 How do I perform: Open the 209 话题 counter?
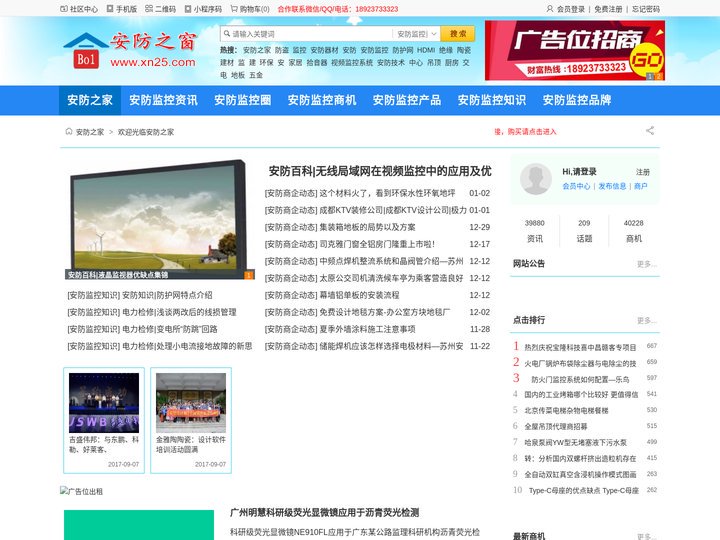[584, 231]
